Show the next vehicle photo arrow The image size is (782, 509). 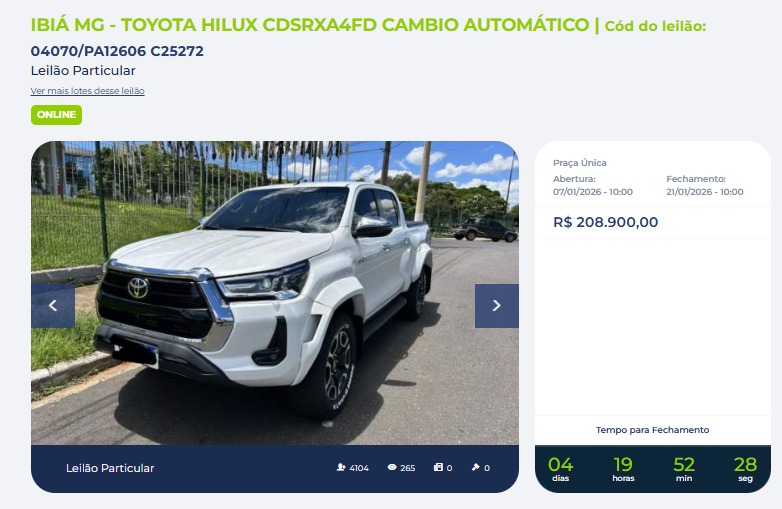pyautogui.click(x=496, y=306)
